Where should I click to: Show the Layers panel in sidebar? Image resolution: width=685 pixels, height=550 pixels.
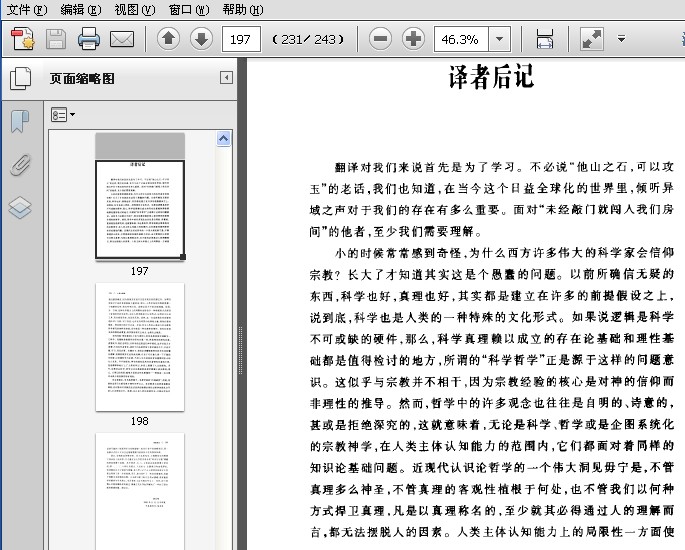[20, 207]
